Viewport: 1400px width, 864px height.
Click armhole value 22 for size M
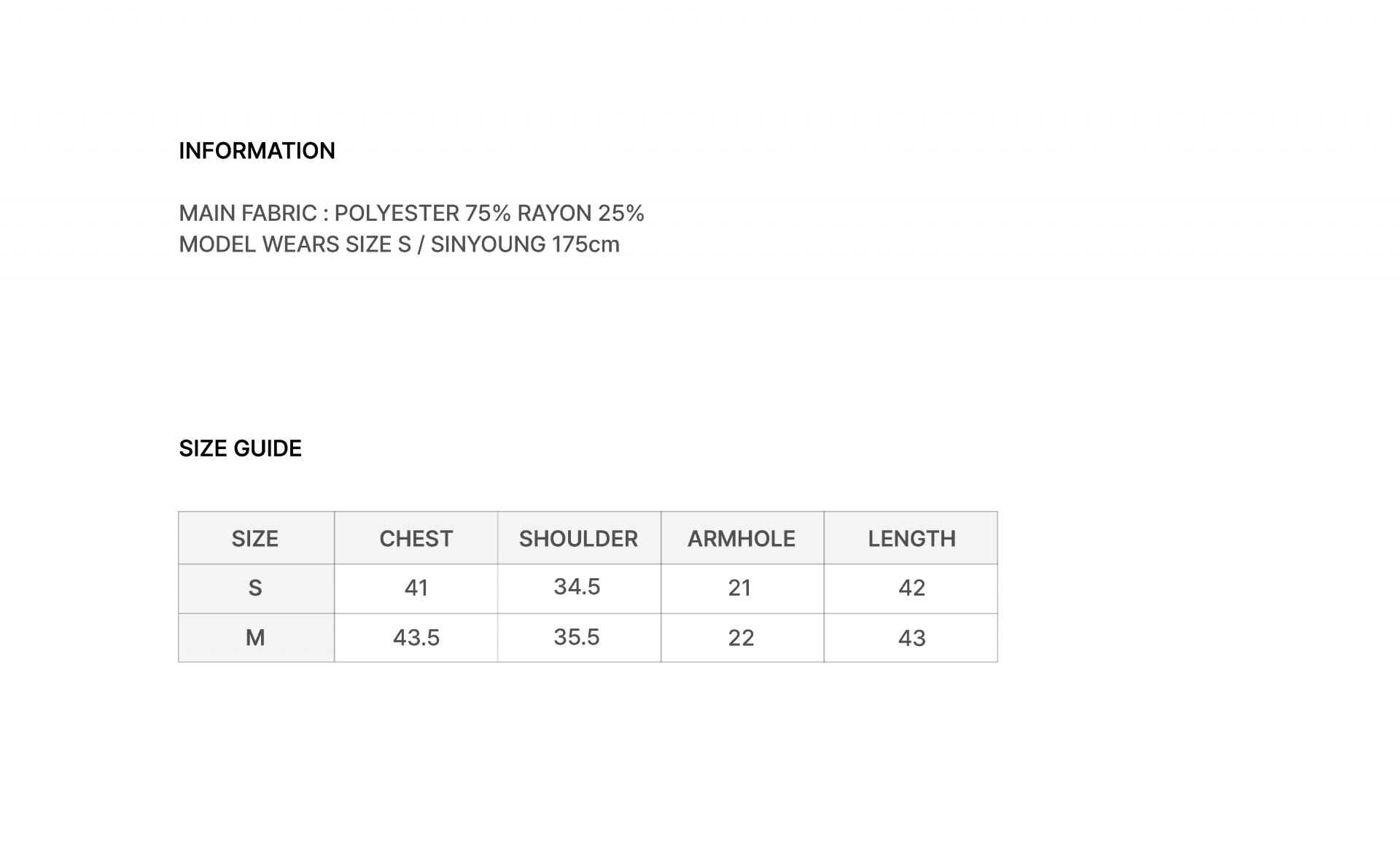741,638
